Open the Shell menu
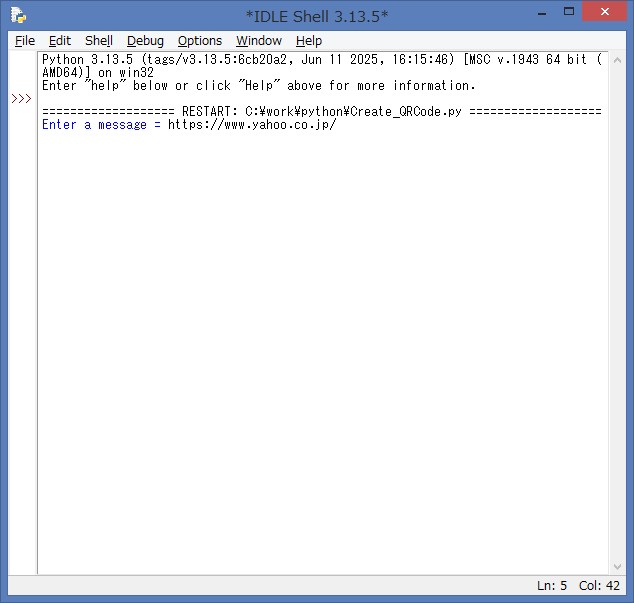Image resolution: width=634 pixels, height=603 pixels. [99, 41]
